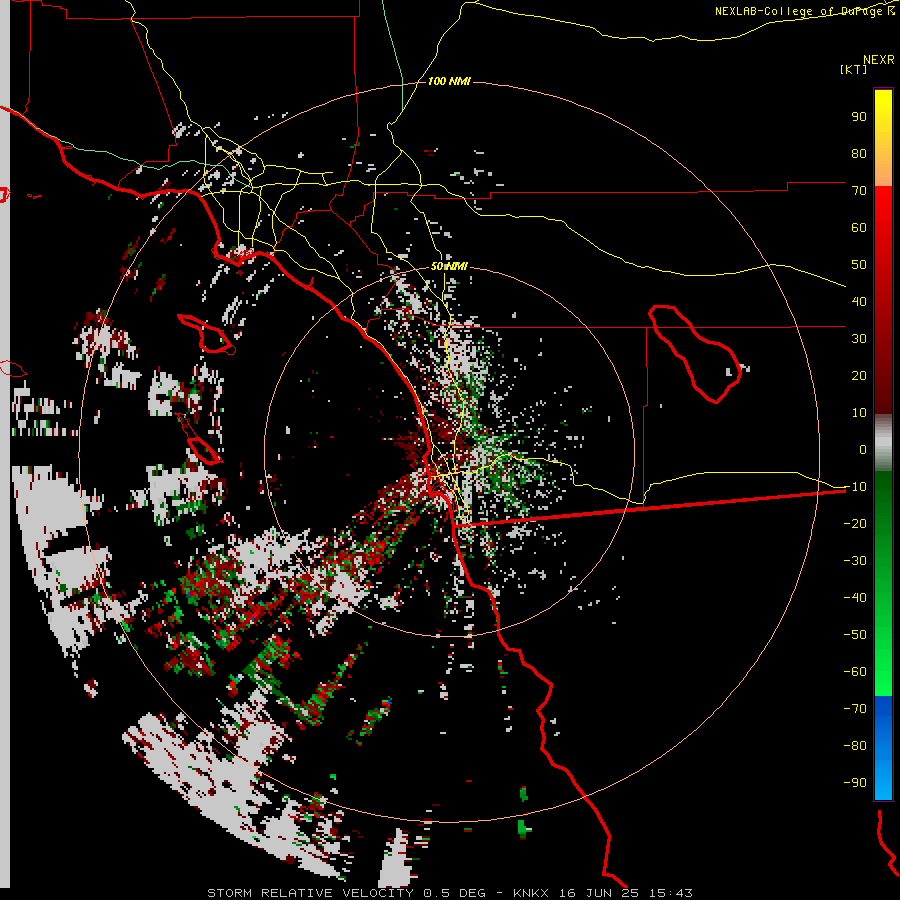Screen dimensions: 900x900
Task: Click the positive 10 scale value
Action: click(x=859, y=413)
